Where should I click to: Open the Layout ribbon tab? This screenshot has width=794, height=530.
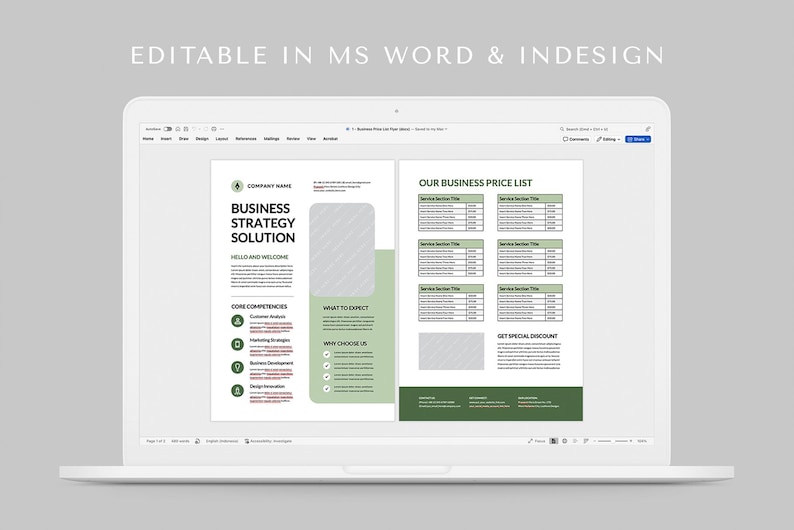click(x=222, y=139)
